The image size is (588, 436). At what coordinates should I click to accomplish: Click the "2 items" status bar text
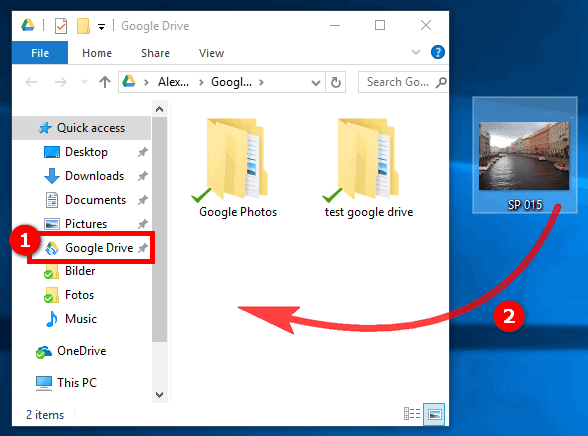pos(45,415)
